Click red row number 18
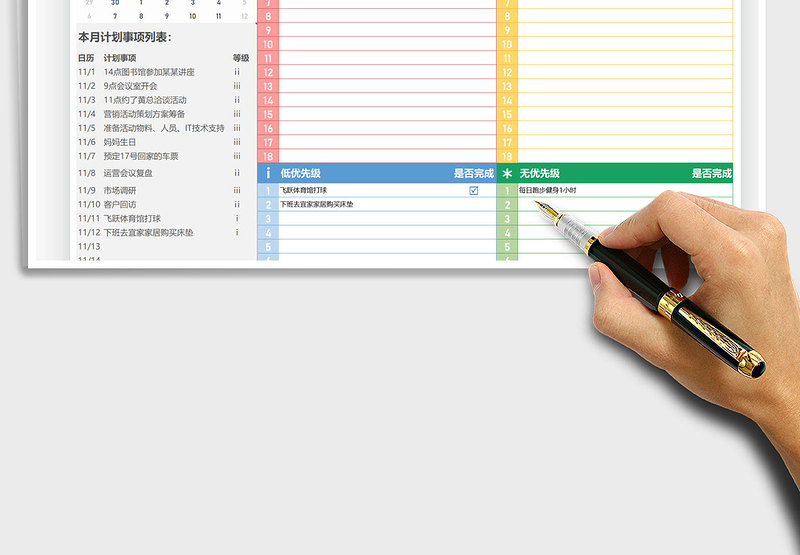 pos(268,156)
